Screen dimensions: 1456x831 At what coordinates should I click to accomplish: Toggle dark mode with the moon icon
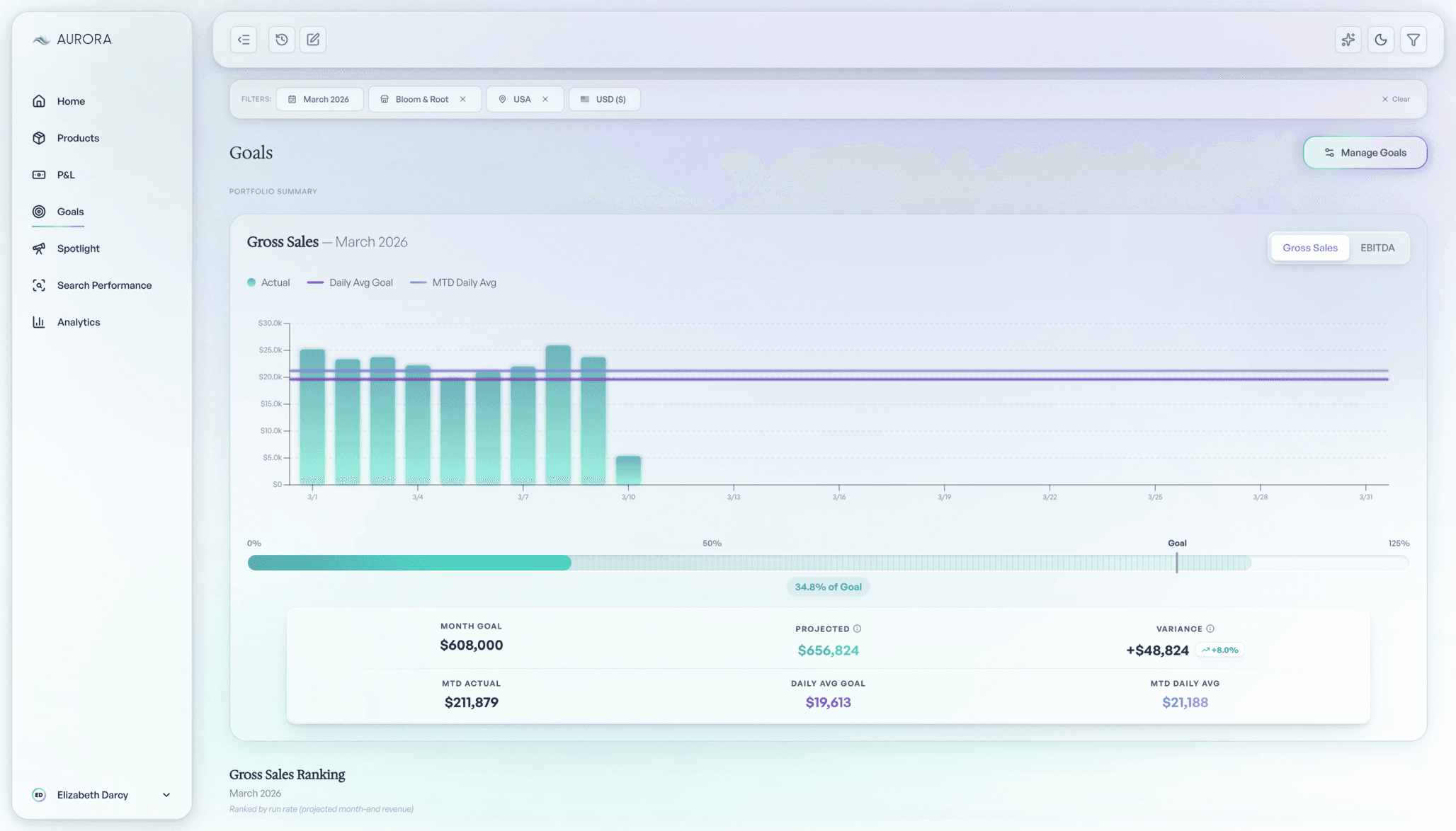pyautogui.click(x=1380, y=40)
